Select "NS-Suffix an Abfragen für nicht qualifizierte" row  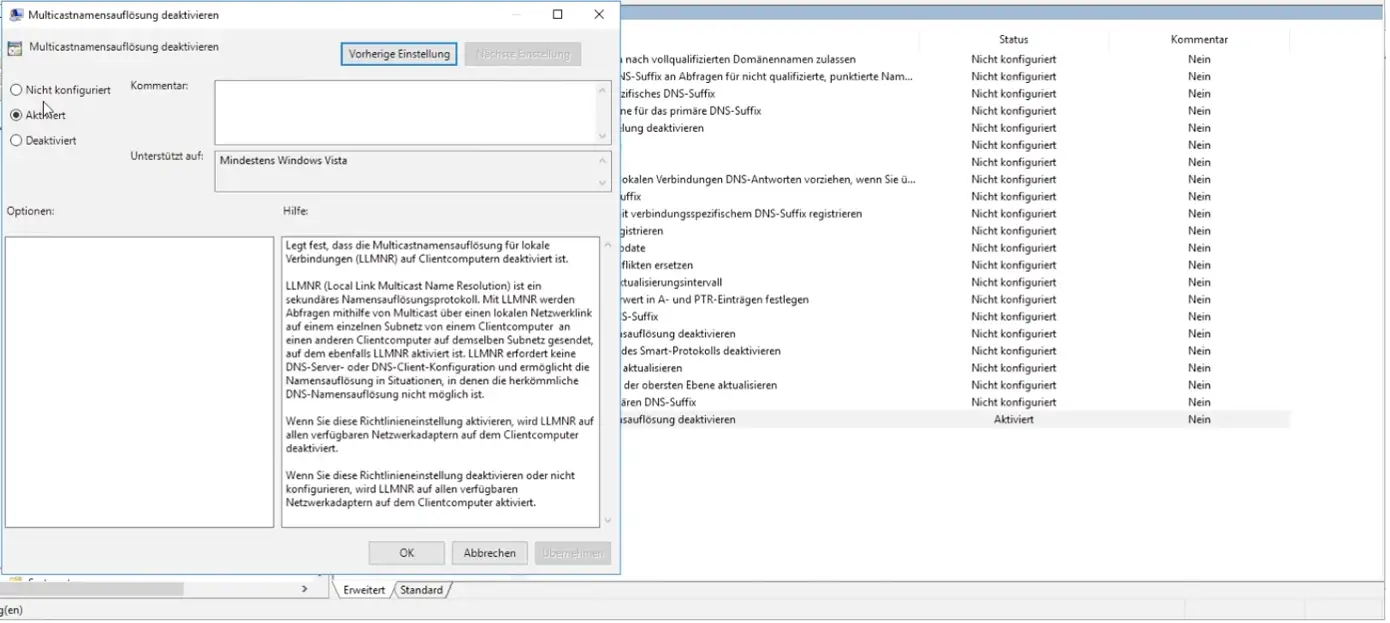coord(954,77)
